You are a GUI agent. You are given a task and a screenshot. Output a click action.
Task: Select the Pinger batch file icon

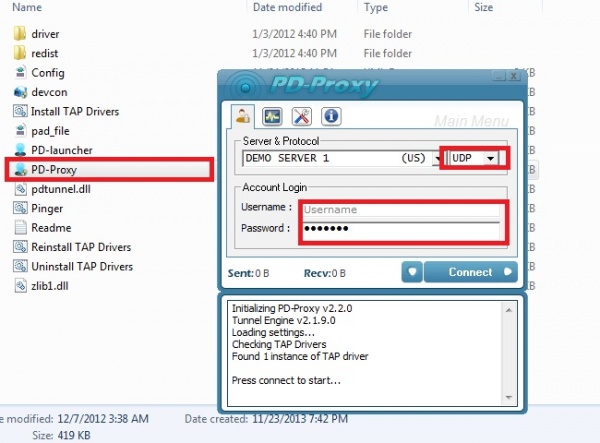click(x=20, y=208)
